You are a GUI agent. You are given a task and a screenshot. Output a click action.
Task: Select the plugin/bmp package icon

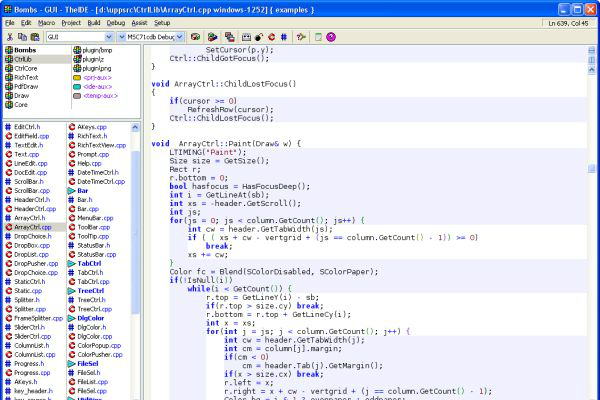click(77, 50)
